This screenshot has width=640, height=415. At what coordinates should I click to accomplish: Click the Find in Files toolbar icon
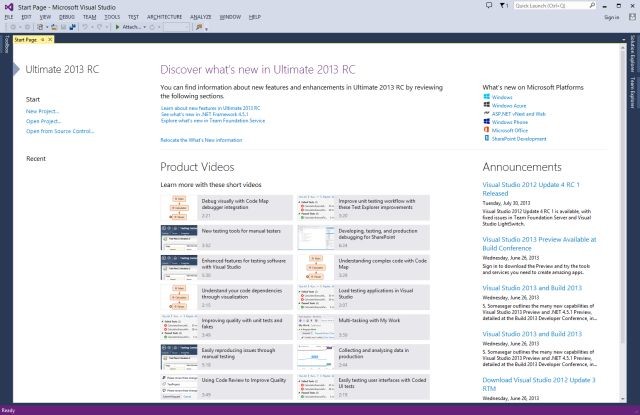pyautogui.click(x=199, y=27)
